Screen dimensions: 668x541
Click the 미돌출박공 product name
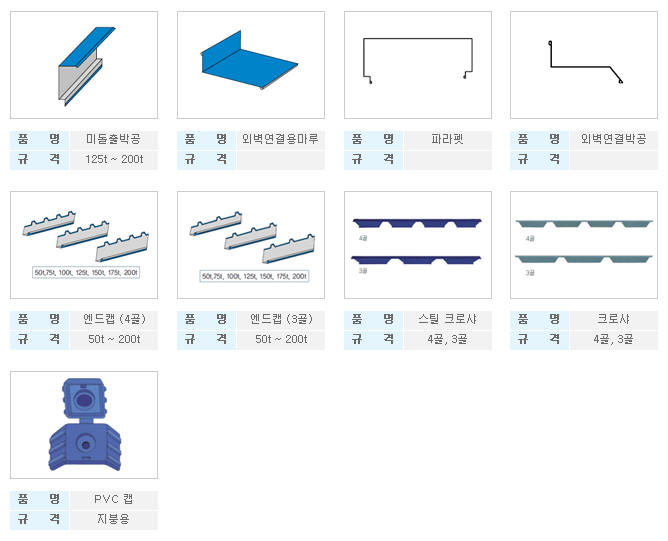(x=114, y=139)
